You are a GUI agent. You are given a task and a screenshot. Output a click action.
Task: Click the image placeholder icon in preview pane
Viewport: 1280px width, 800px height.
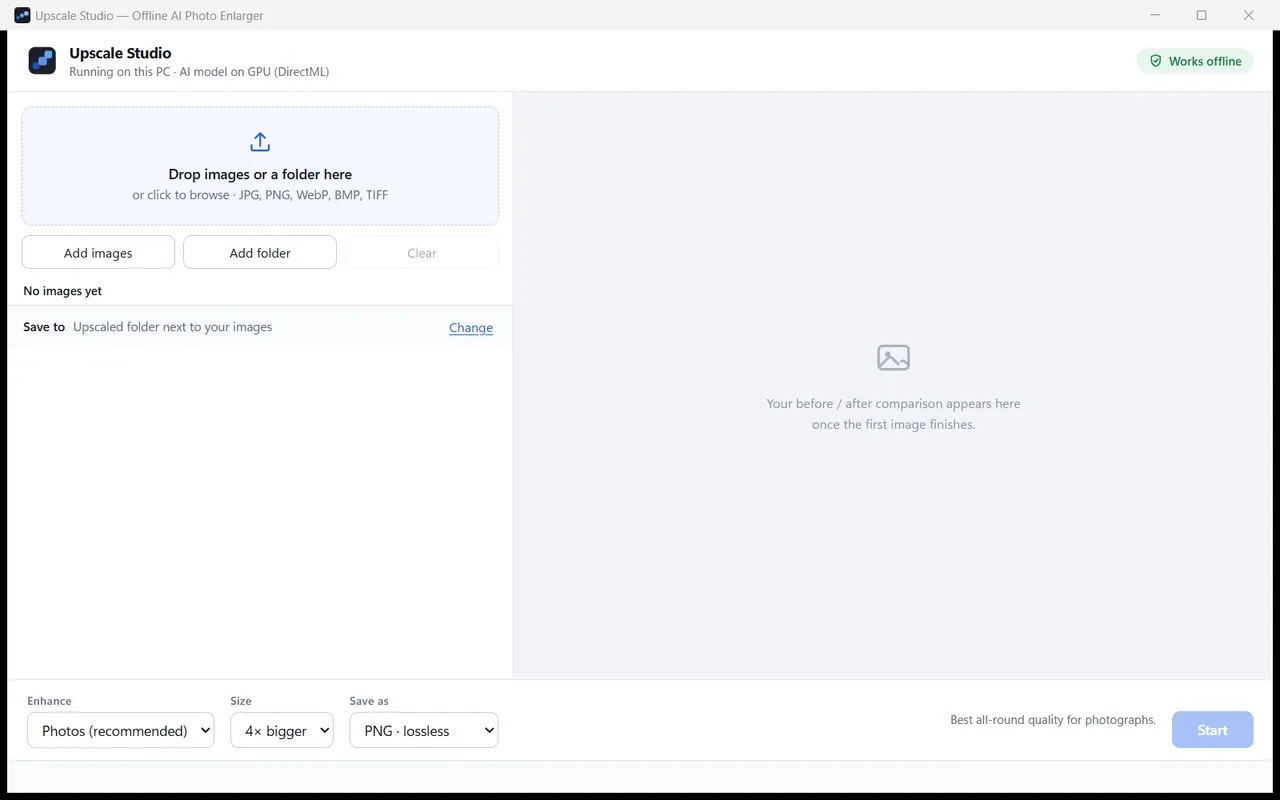893,358
